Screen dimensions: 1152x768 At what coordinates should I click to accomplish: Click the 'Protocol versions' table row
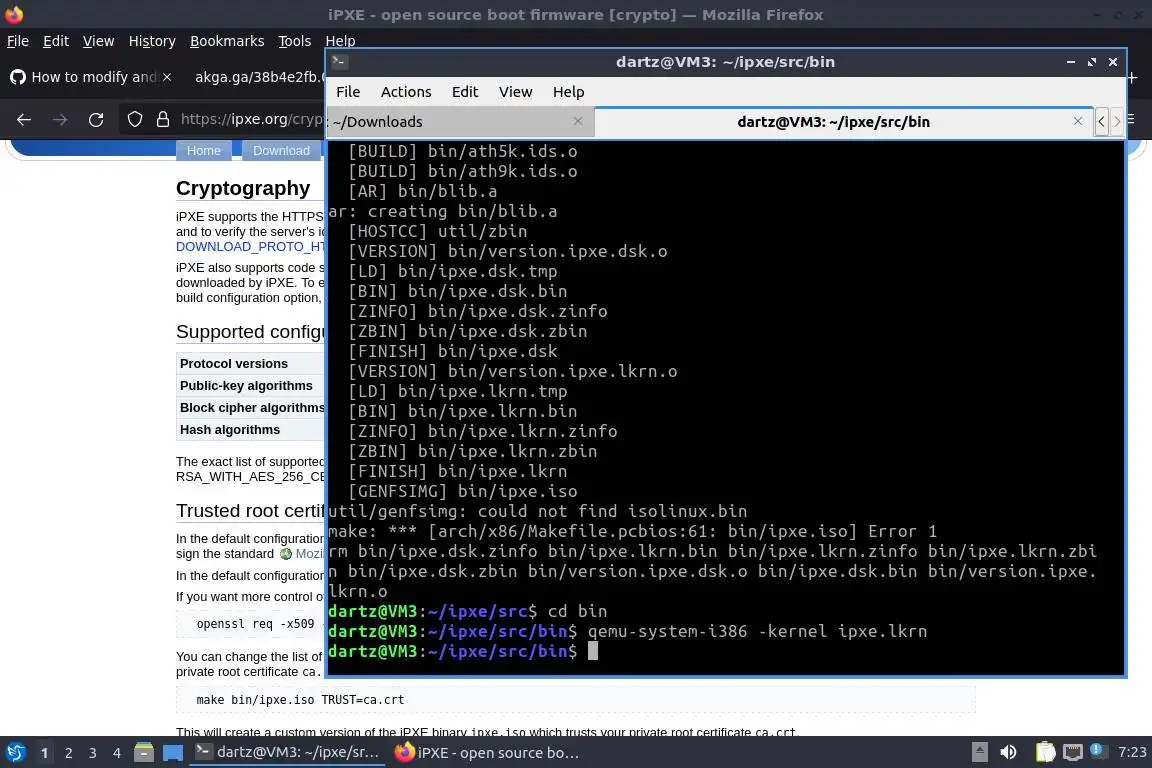pos(250,364)
